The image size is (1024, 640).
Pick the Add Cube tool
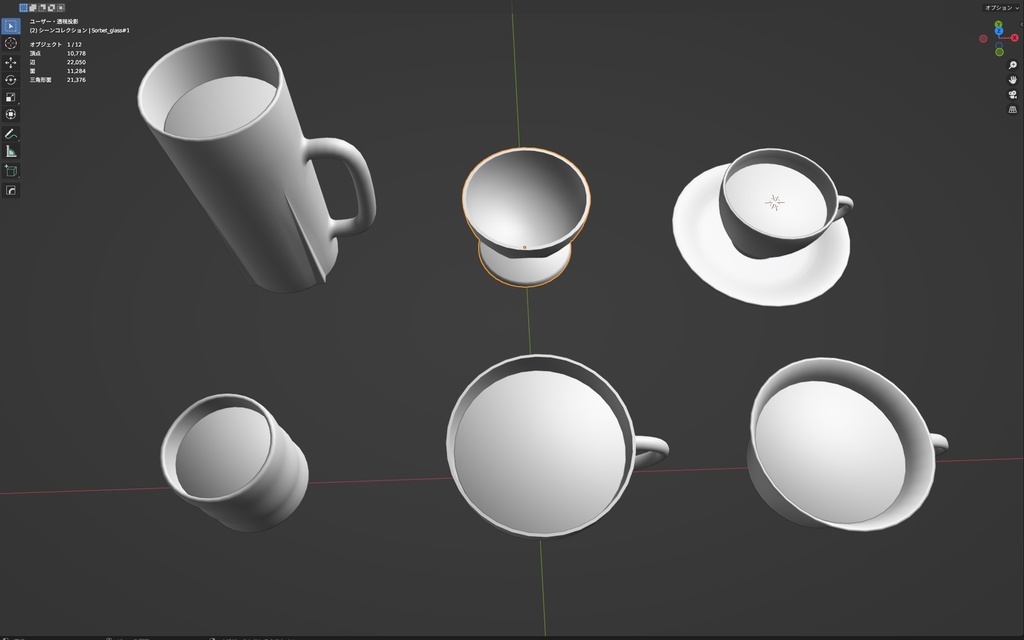pos(10,171)
